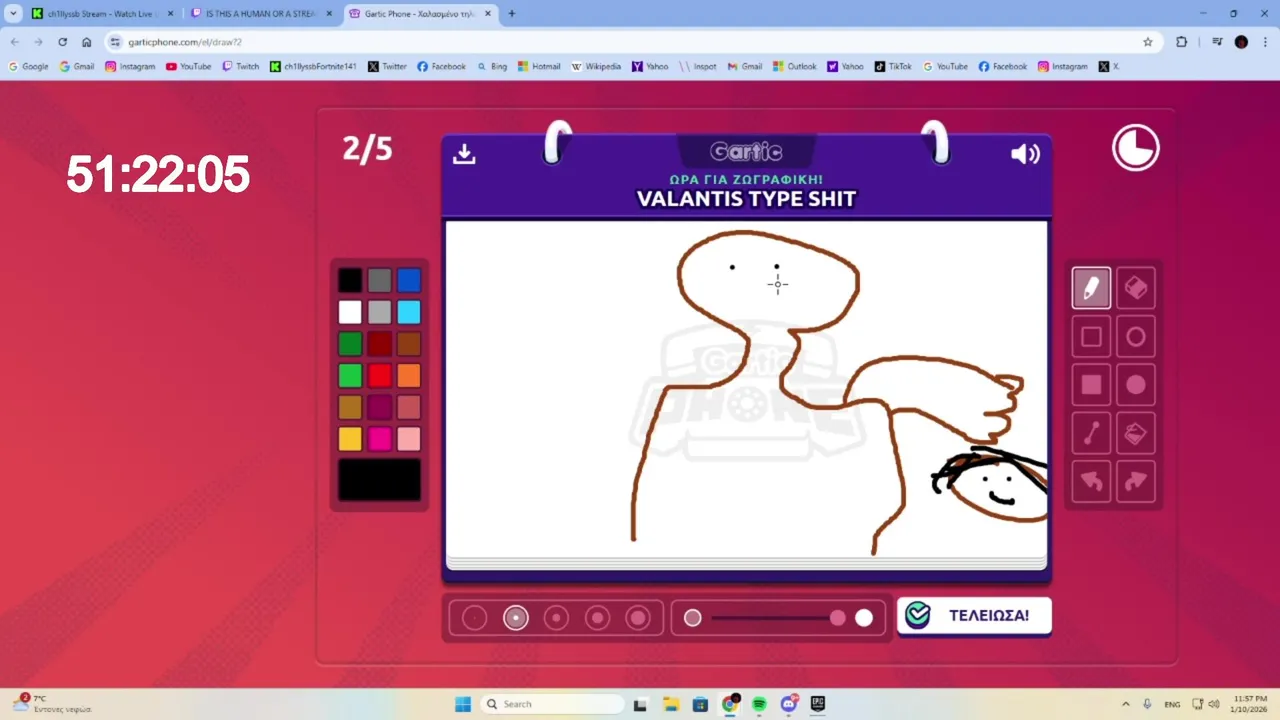Undo the last drawing stroke
The width and height of the screenshot is (1280, 720).
tap(1091, 482)
